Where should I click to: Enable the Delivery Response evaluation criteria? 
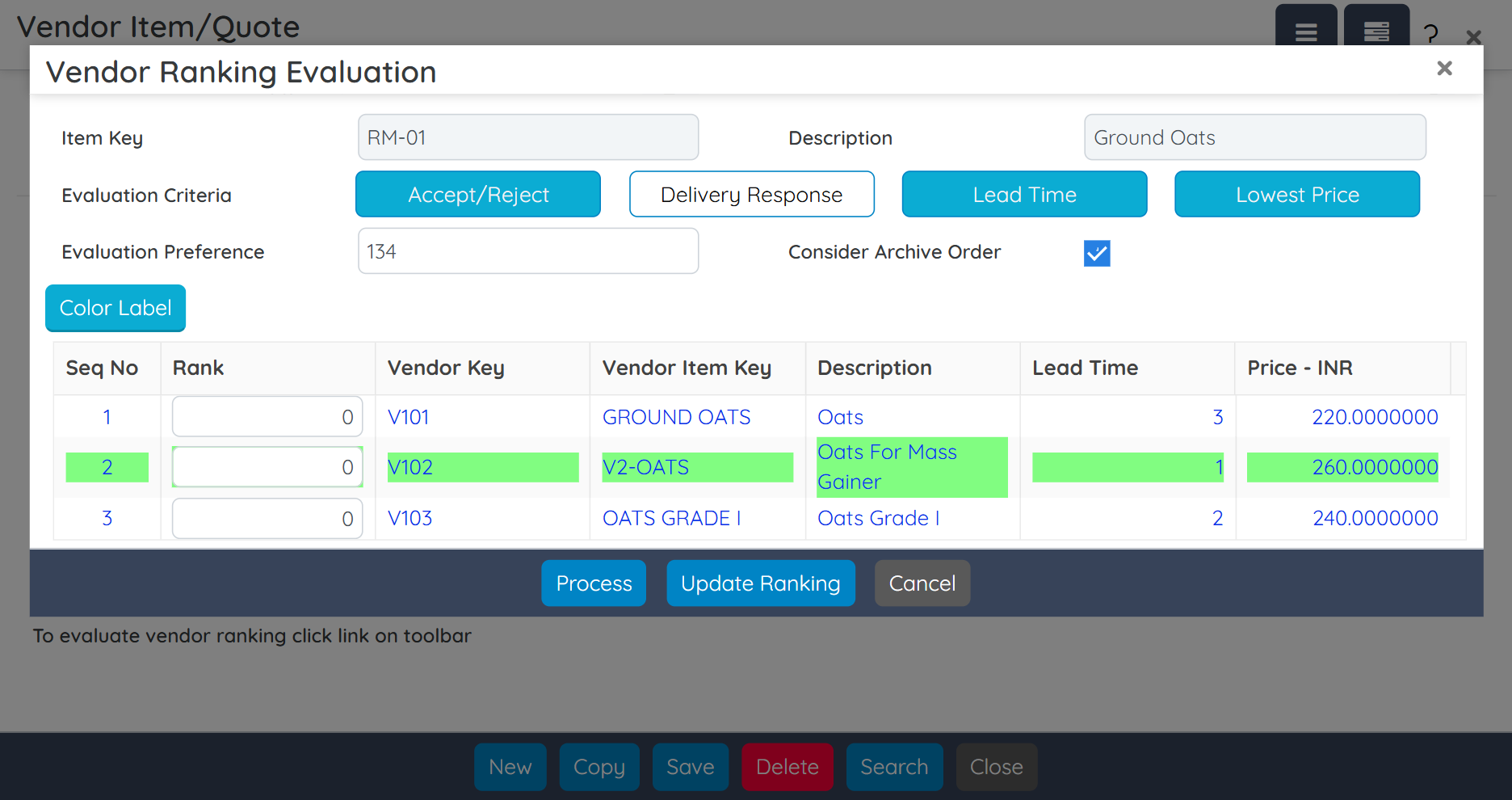pos(751,194)
